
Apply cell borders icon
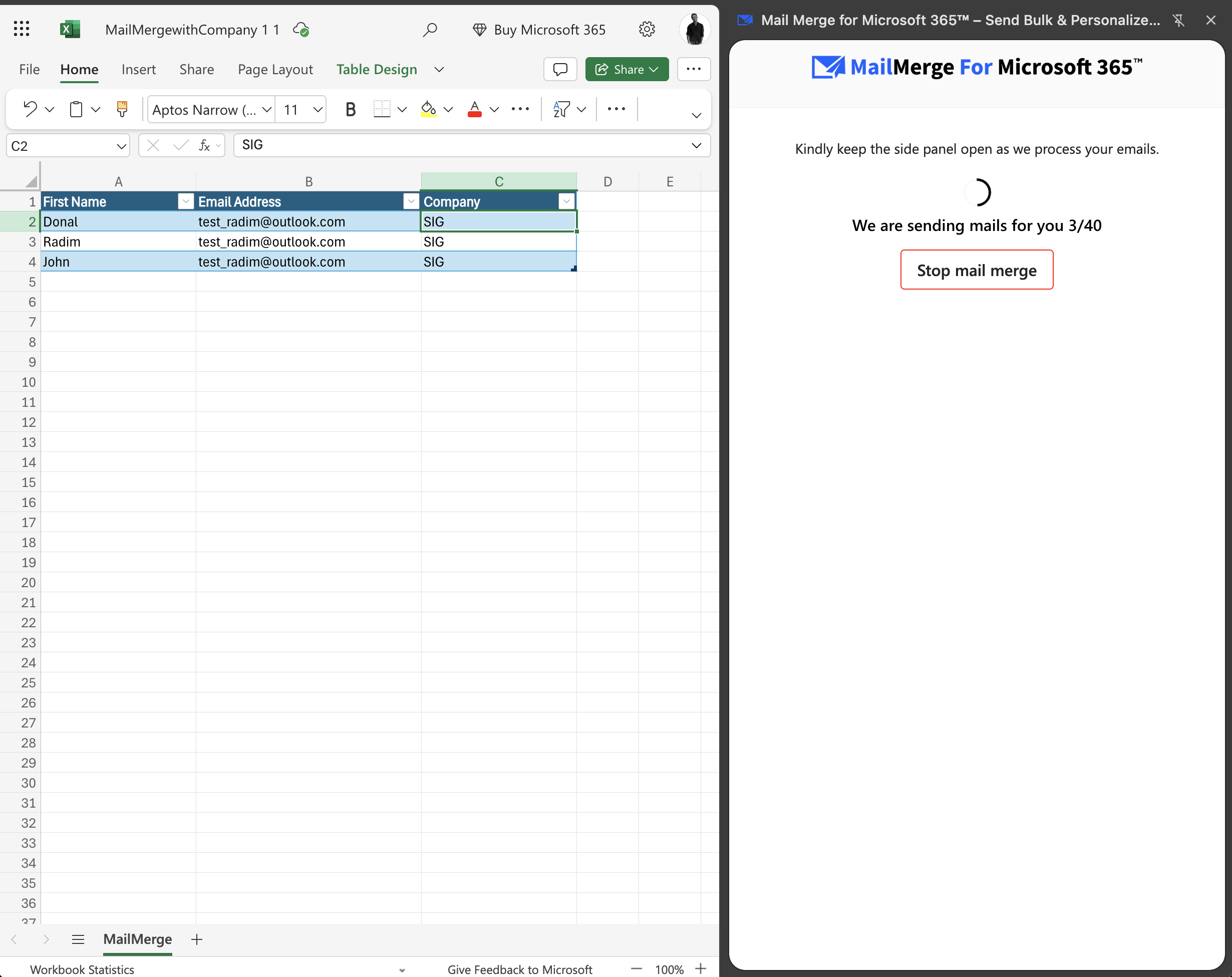click(x=382, y=109)
